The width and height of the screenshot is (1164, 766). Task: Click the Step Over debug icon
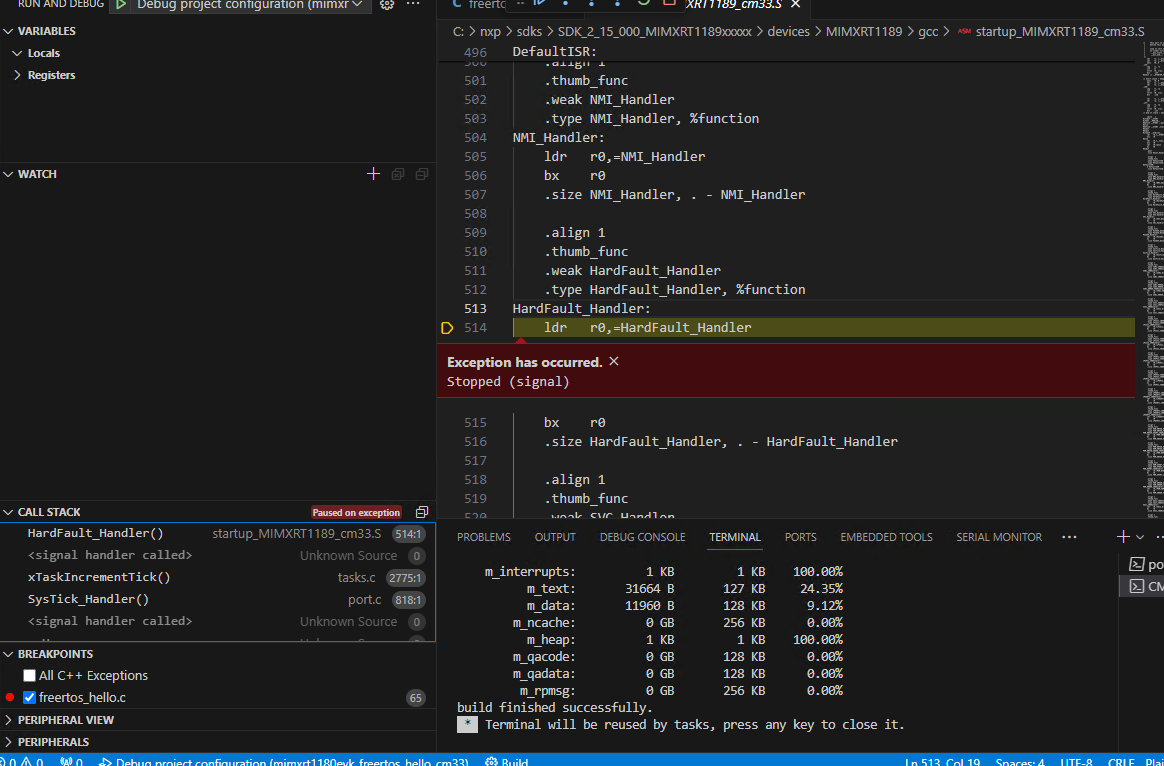pyautogui.click(x=565, y=6)
